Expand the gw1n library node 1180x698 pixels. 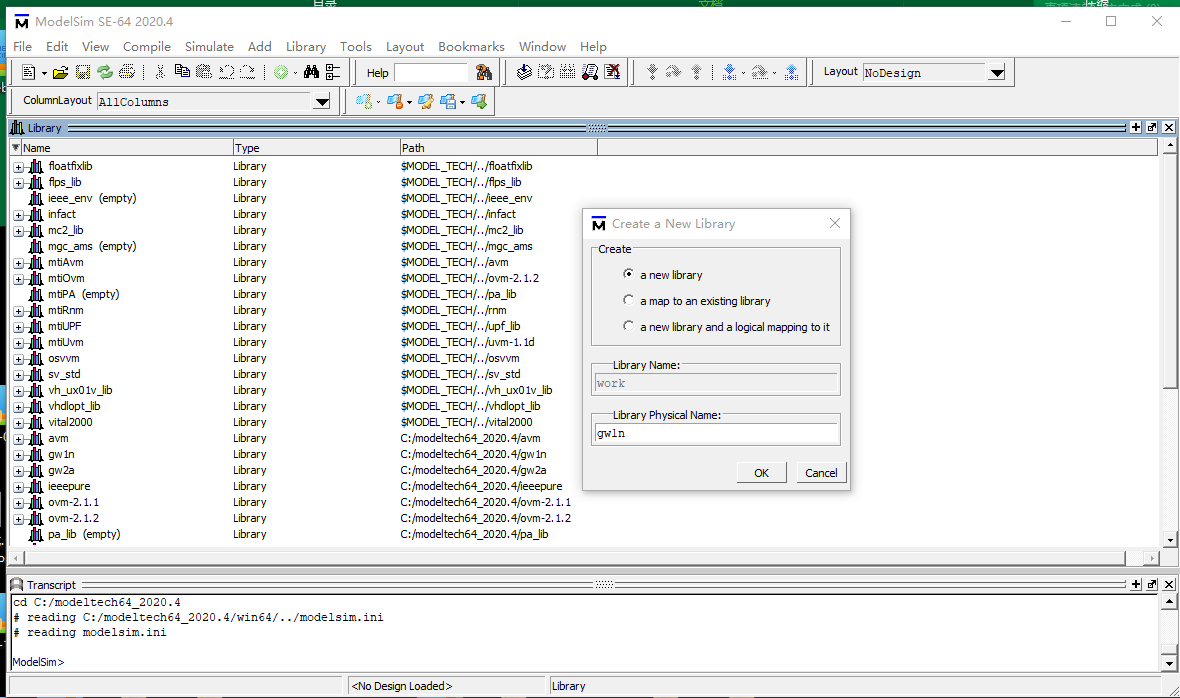click(x=18, y=455)
